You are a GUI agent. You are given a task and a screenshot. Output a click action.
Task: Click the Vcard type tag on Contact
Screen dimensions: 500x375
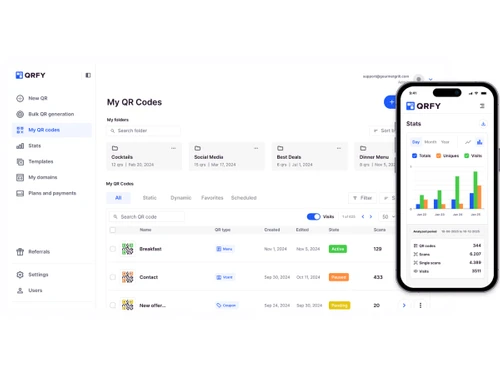click(225, 277)
